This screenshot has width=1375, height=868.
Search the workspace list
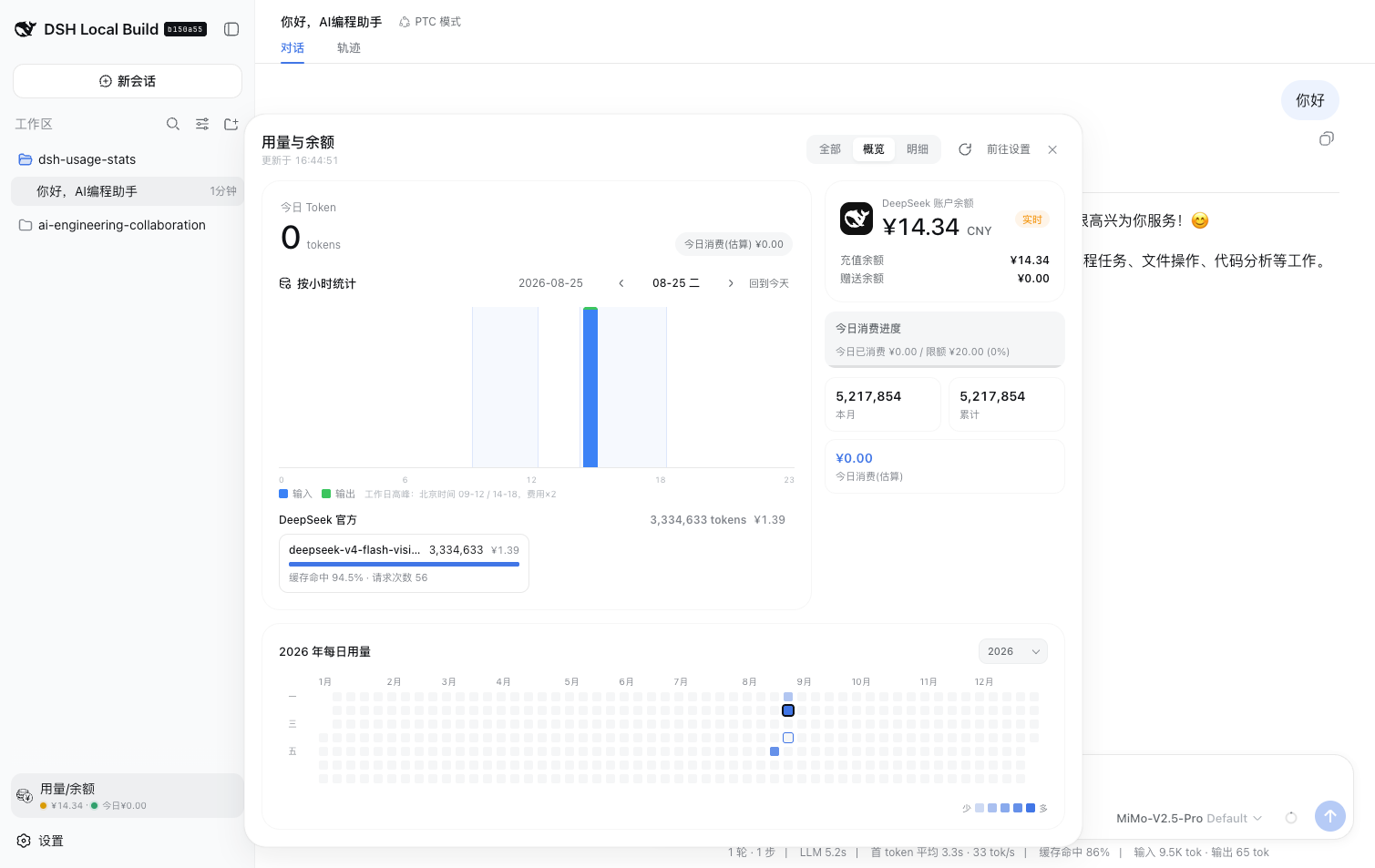point(173,124)
